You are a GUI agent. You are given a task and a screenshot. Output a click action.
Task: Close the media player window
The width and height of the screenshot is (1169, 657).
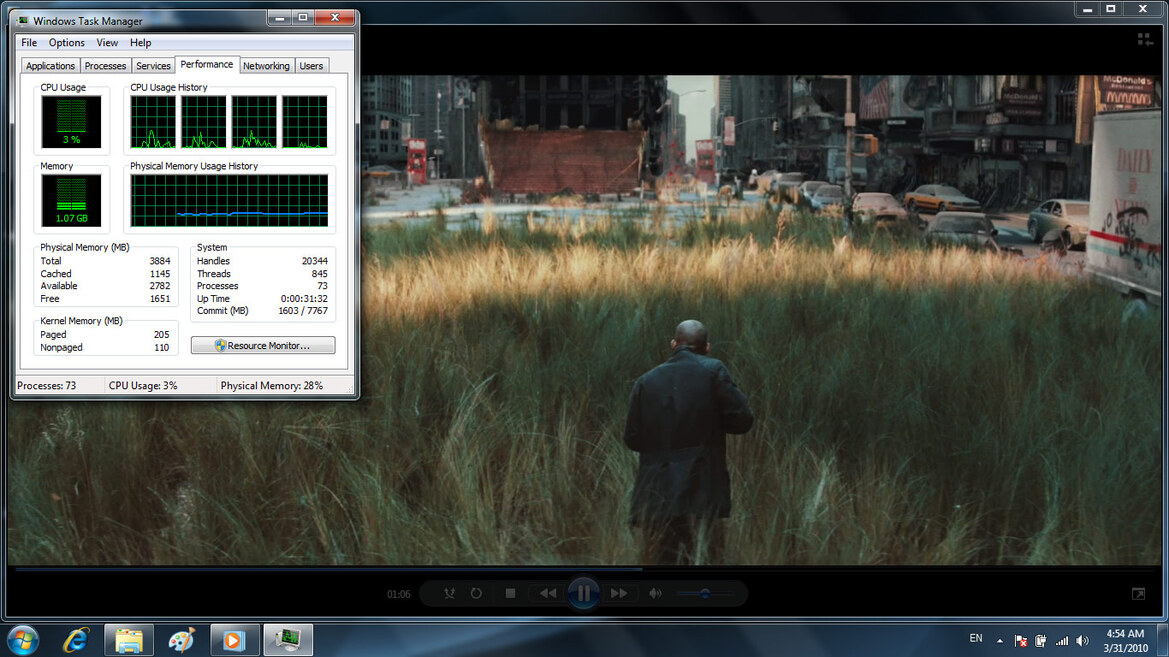click(1143, 9)
